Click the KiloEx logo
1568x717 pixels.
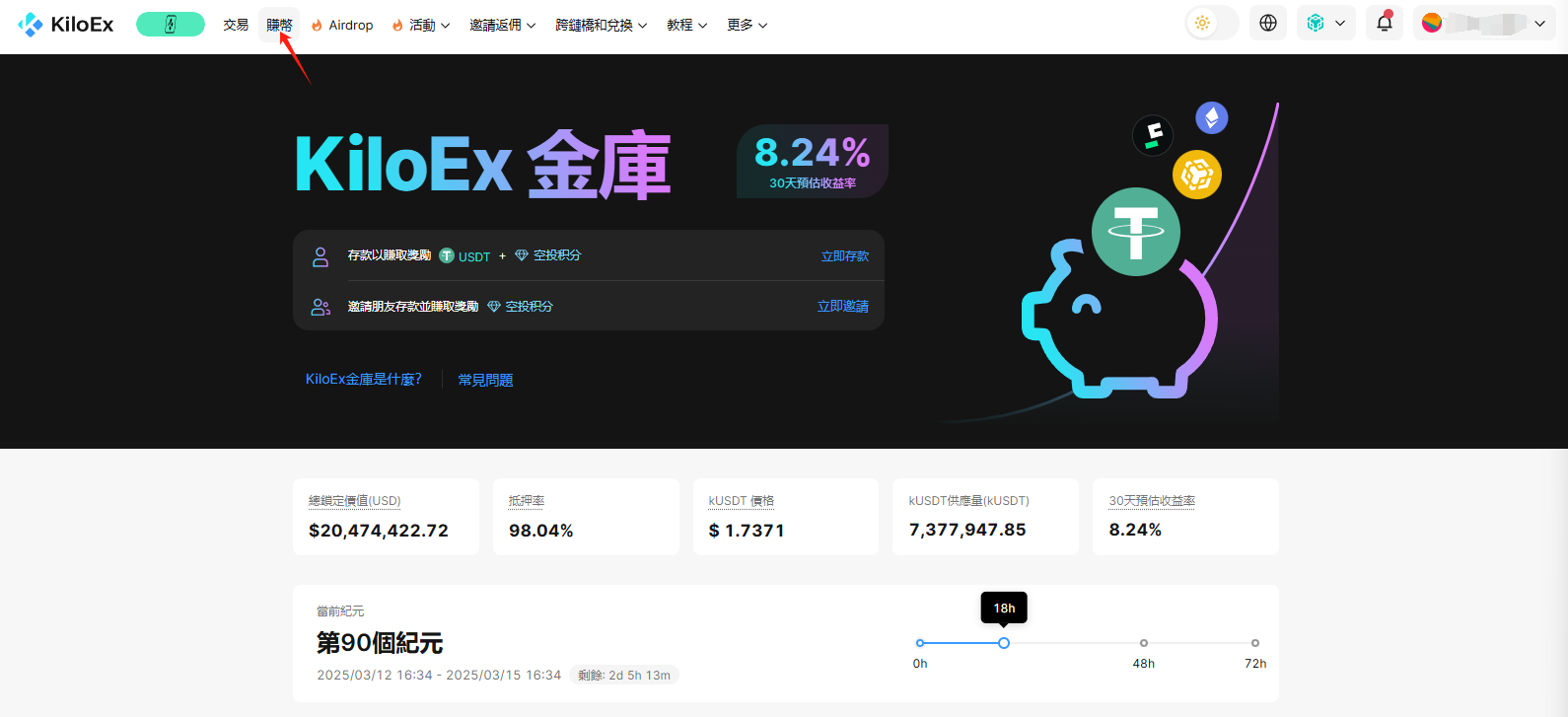pyautogui.click(x=66, y=25)
